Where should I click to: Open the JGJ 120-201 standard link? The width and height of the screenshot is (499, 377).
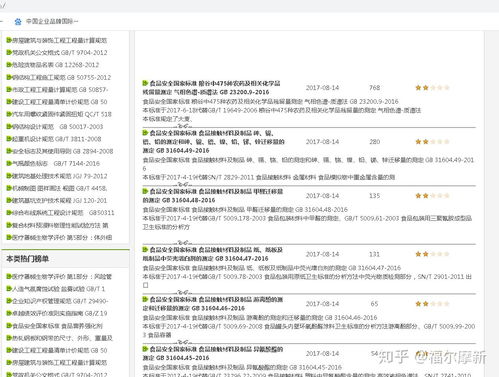[x=60, y=200]
